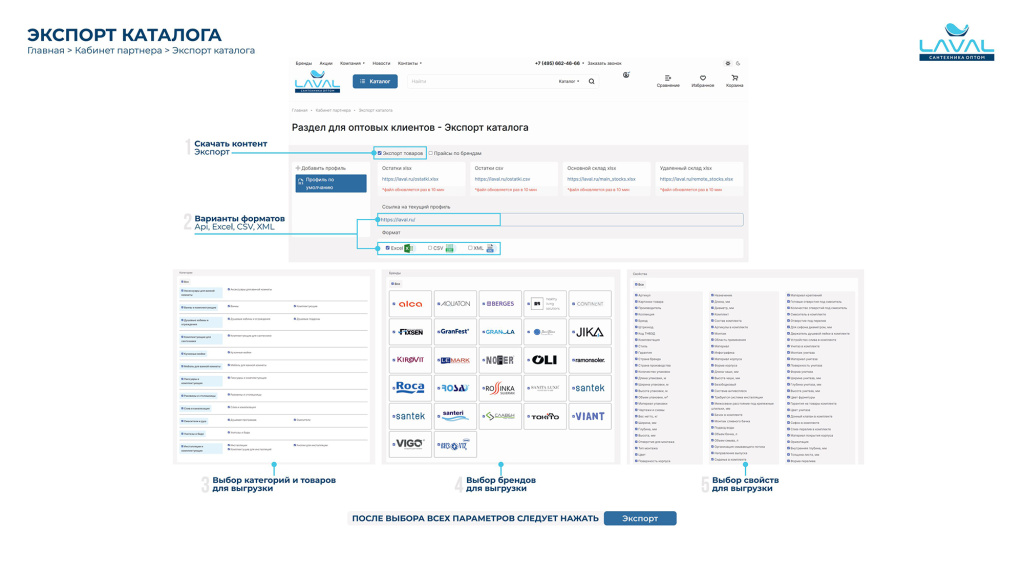Check the CSV format checkbox
The image size is (1024, 575).
(x=430, y=248)
